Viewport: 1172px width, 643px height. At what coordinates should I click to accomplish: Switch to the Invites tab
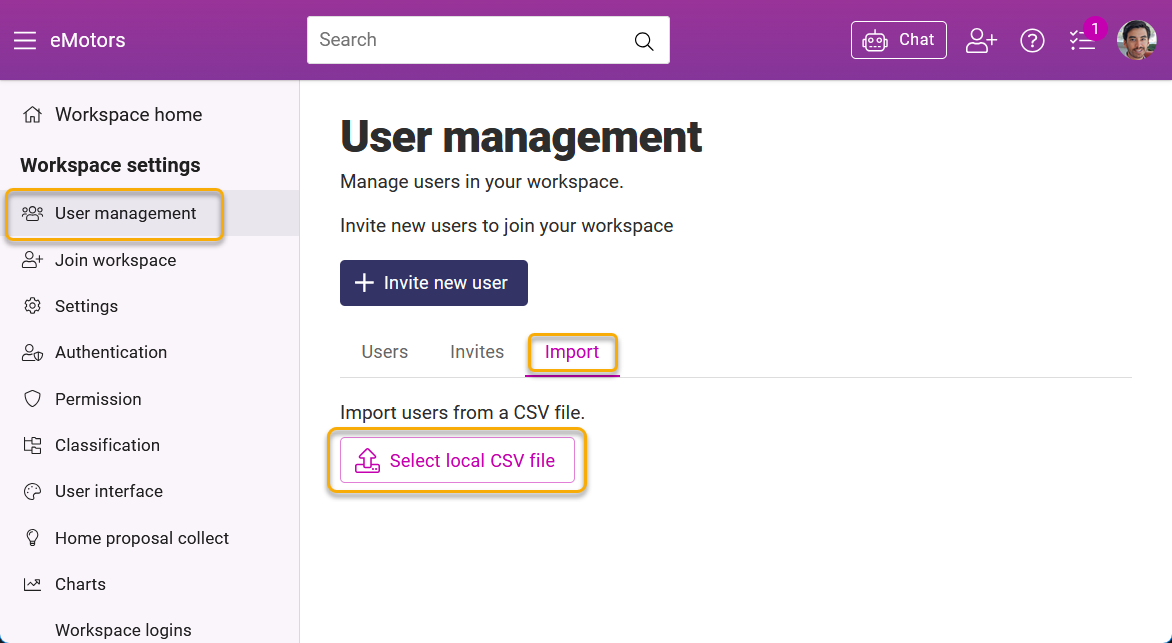[477, 352]
